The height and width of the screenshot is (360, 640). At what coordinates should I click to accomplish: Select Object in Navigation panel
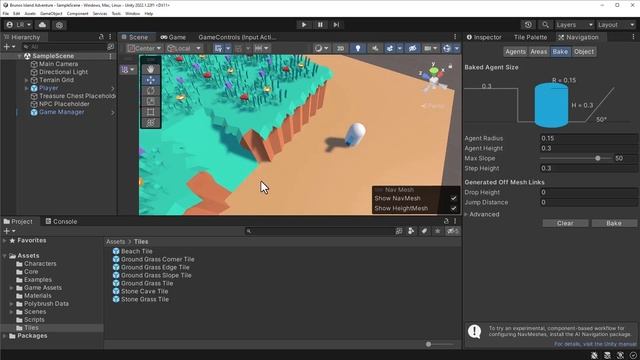click(584, 52)
